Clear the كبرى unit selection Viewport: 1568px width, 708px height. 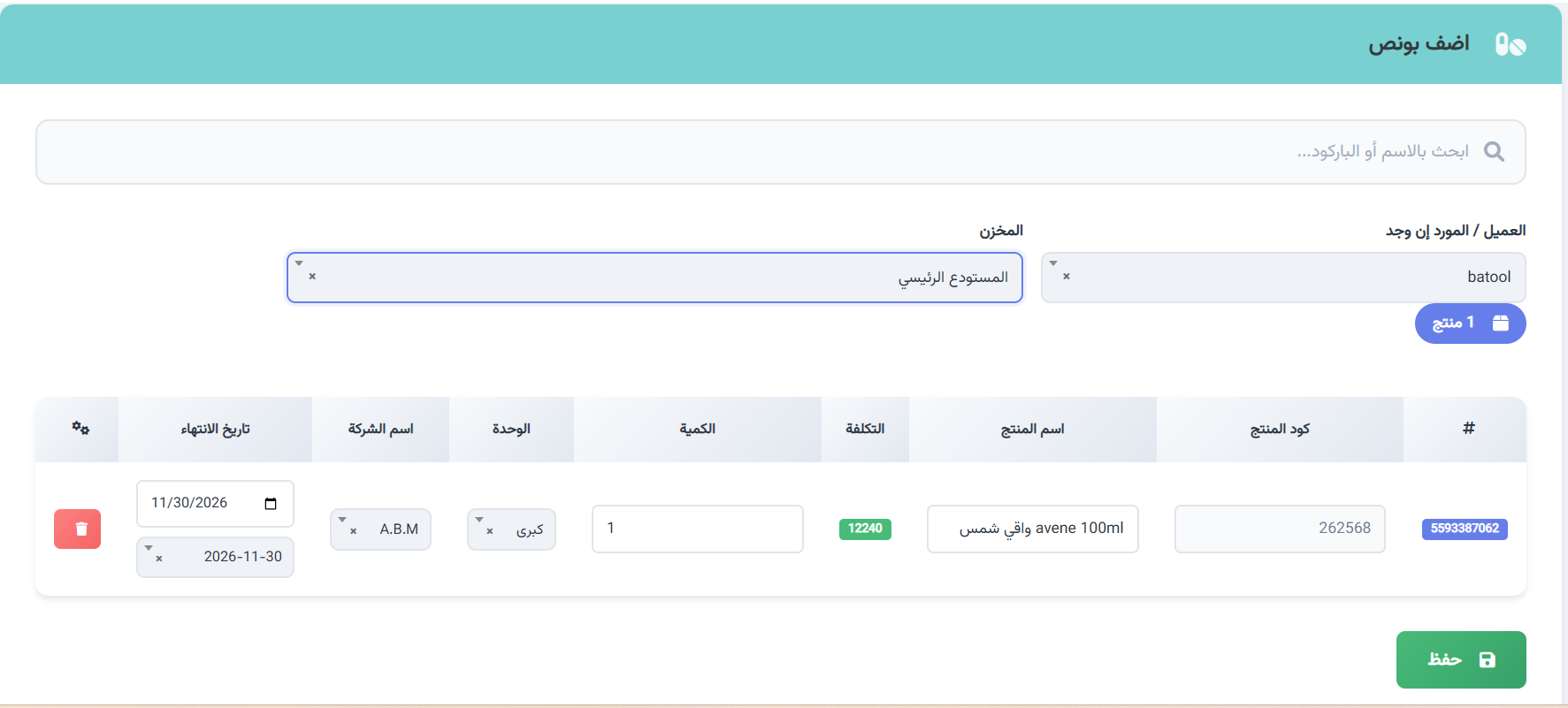pyautogui.click(x=489, y=531)
